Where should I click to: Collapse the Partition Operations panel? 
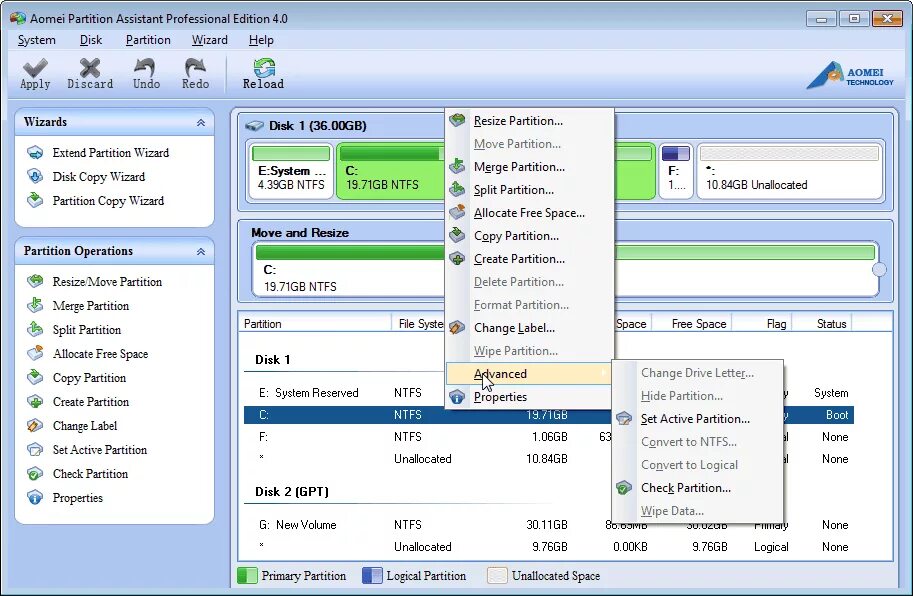[x=201, y=251]
